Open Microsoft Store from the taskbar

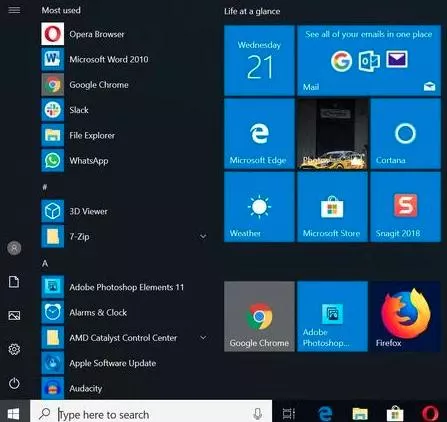coord(395,414)
